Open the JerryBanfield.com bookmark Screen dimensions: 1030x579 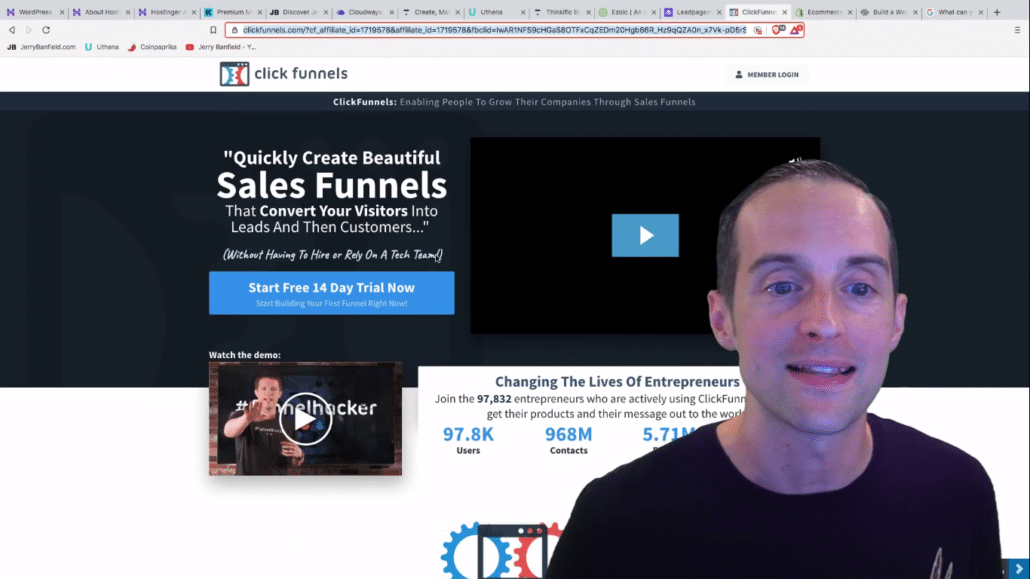point(41,47)
